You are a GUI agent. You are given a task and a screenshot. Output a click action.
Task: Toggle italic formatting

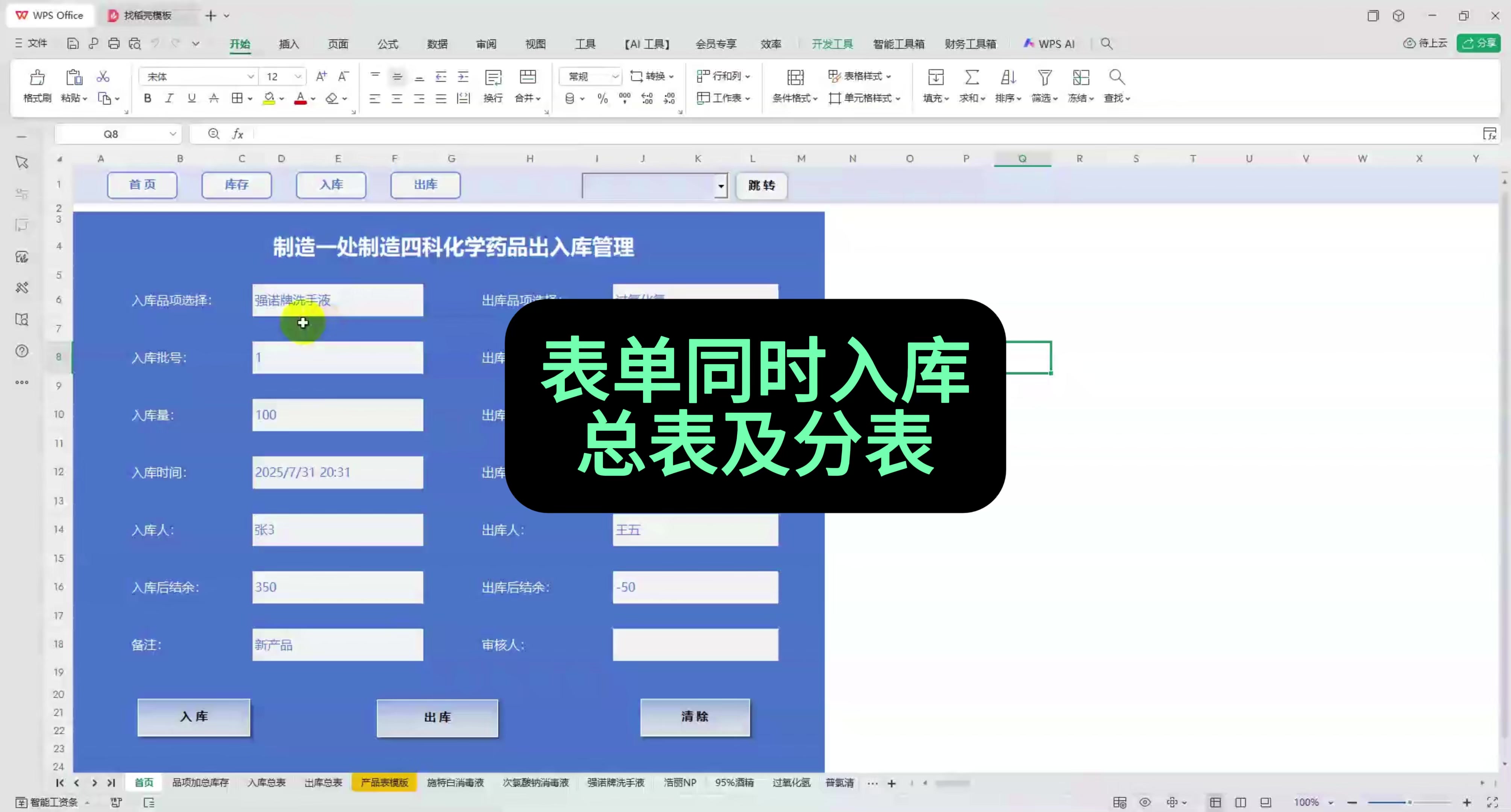click(169, 98)
